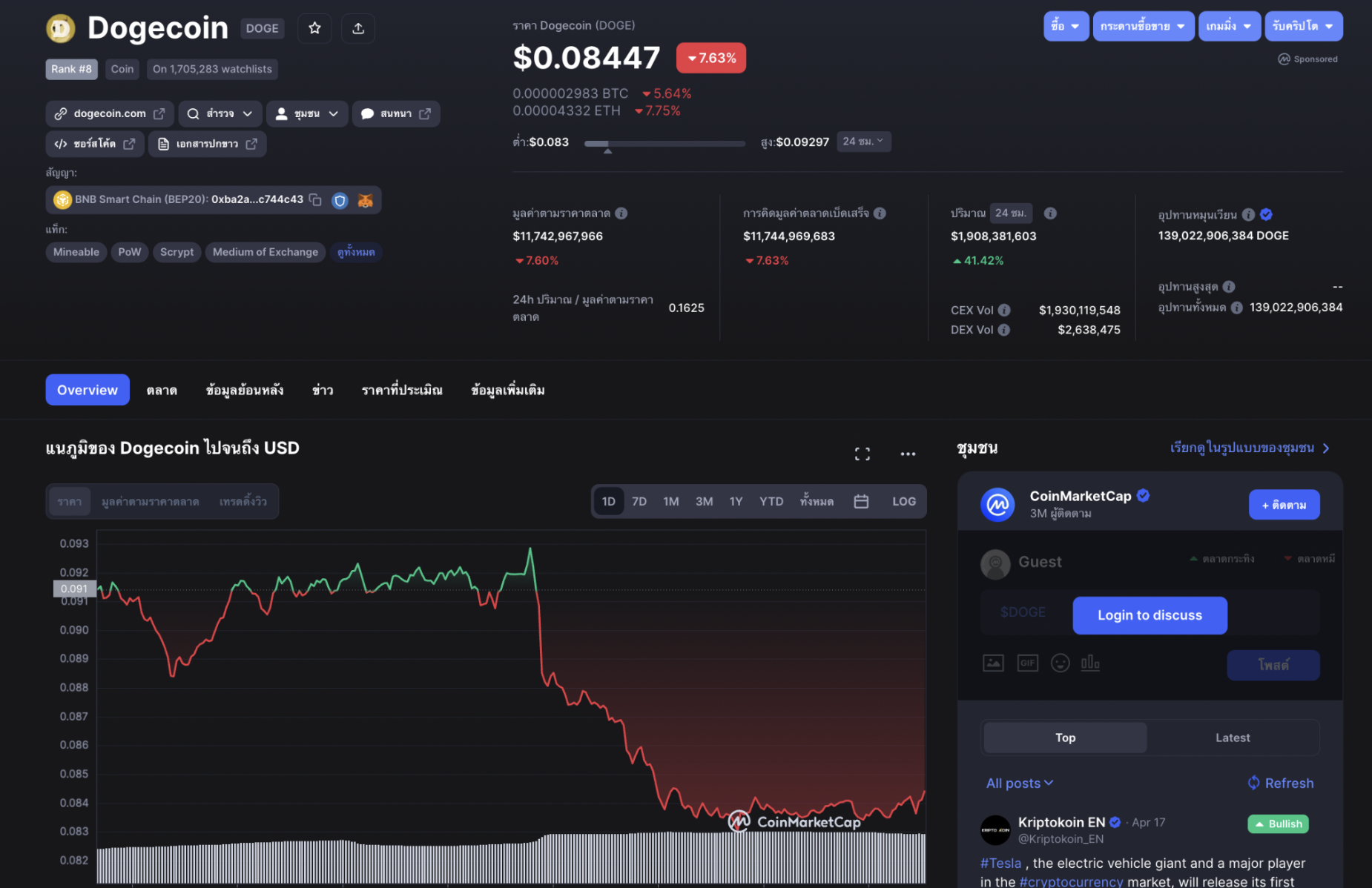
Task: Select 7D chart range
Action: [639, 502]
